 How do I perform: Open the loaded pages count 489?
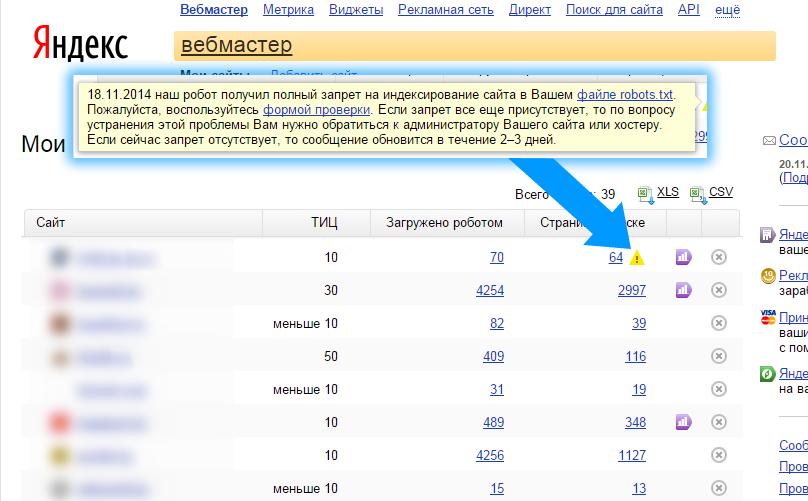tap(494, 422)
